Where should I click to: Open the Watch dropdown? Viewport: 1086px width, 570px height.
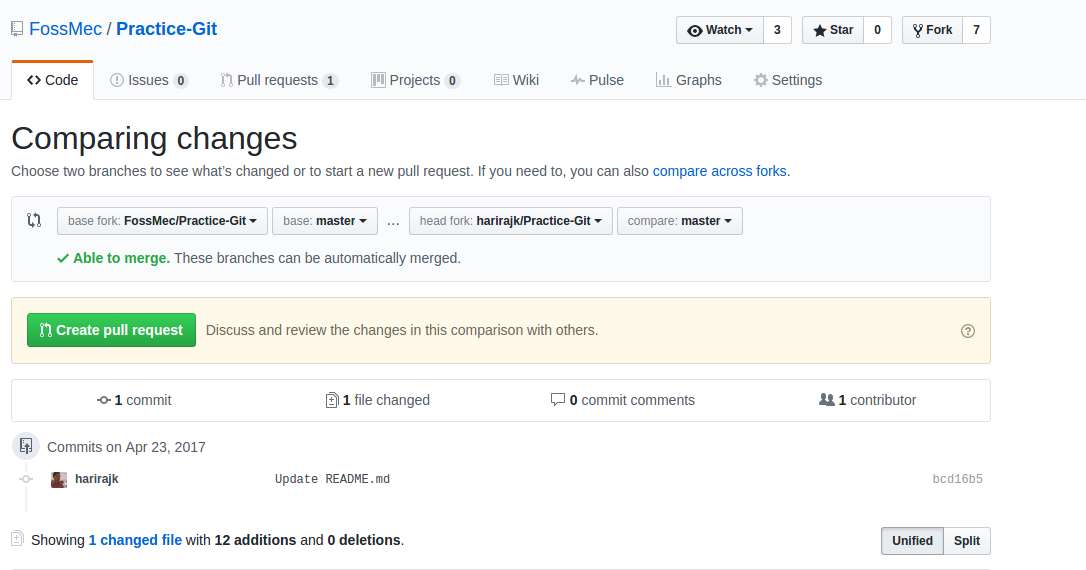[720, 30]
